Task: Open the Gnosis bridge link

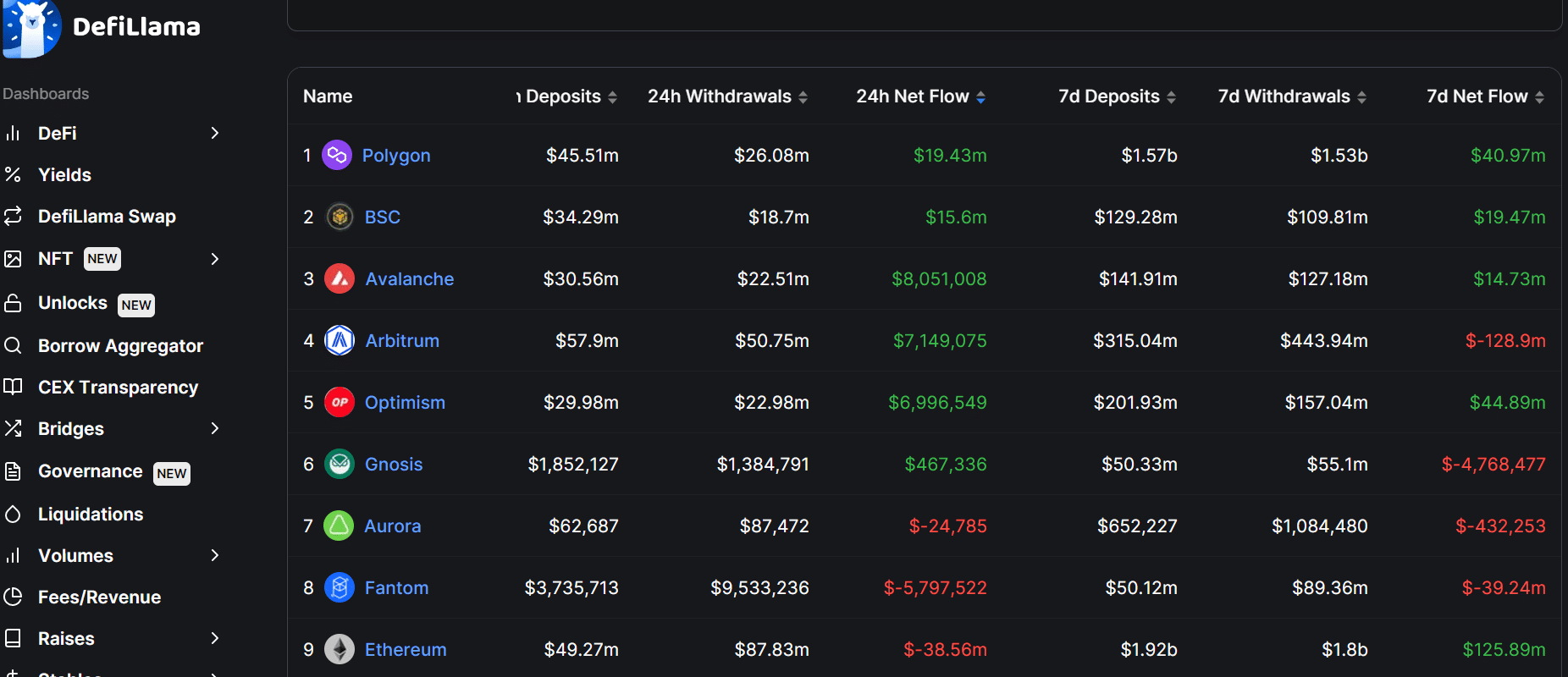Action: click(394, 464)
